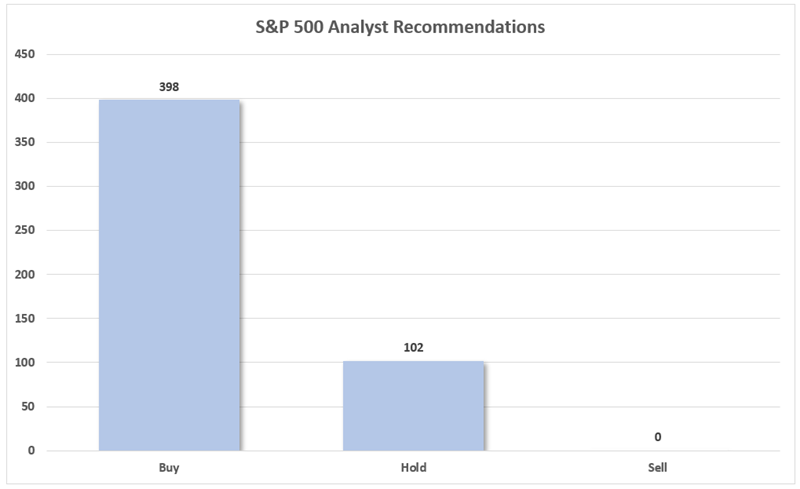Pick the 250 vertical axis label

(x=26, y=230)
